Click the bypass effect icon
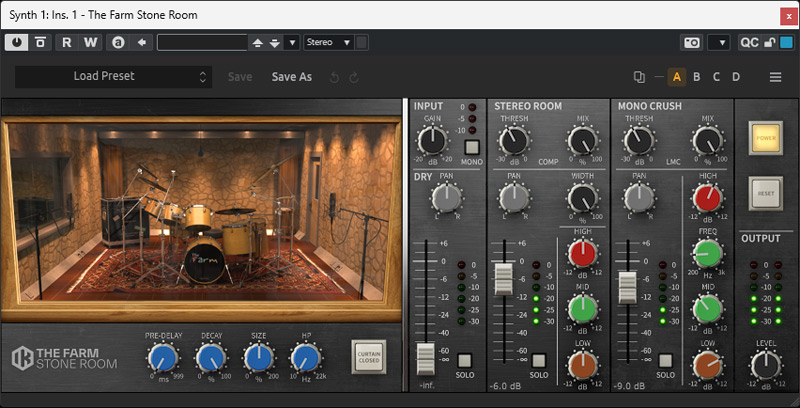800x408 pixels. (41, 42)
